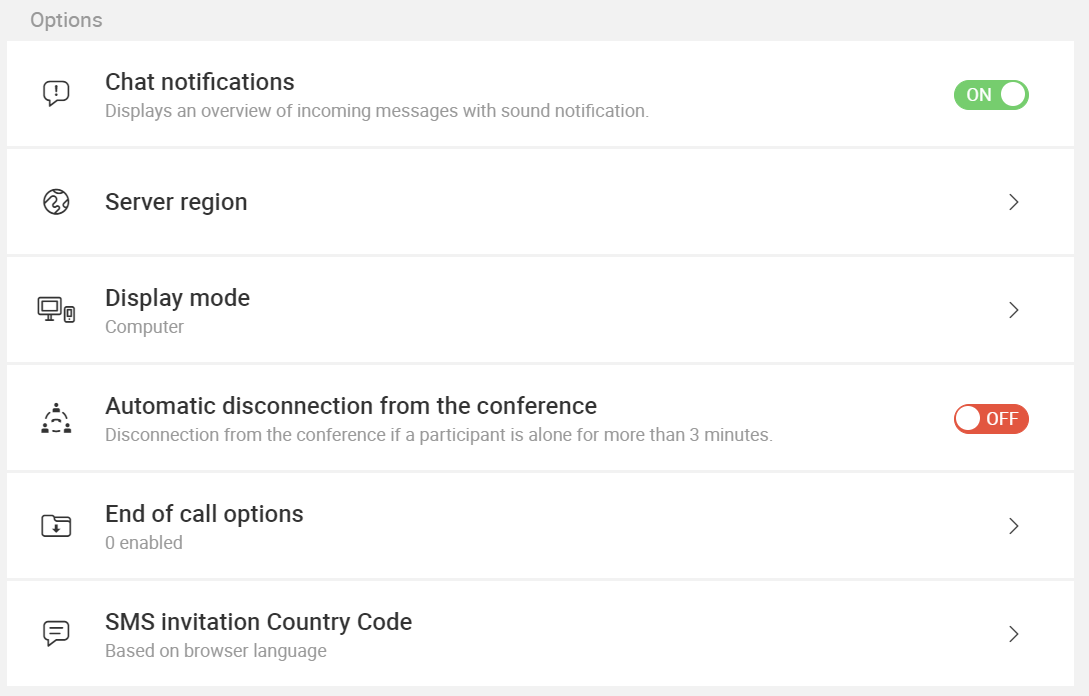Click the Server region globe icon

[56, 202]
